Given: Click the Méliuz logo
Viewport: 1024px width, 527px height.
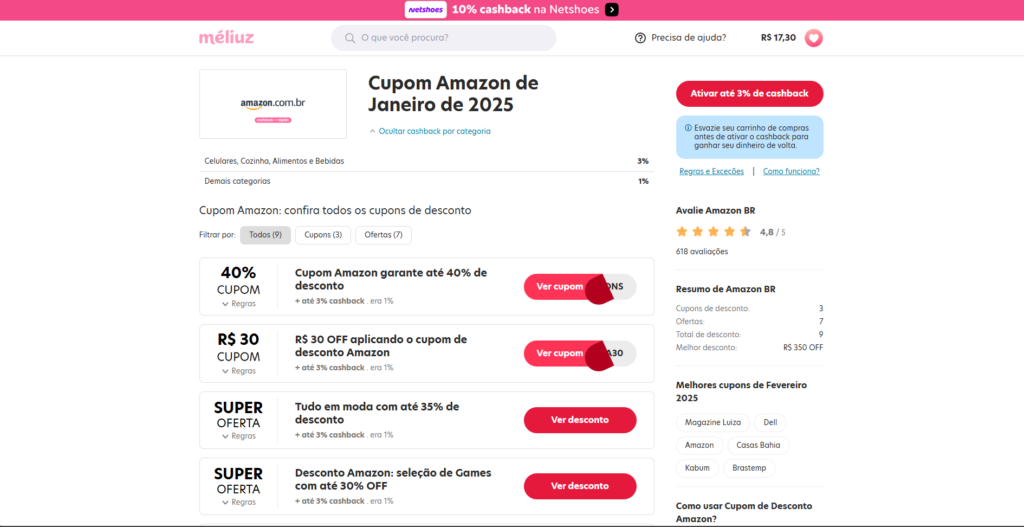Looking at the screenshot, I should coord(227,38).
